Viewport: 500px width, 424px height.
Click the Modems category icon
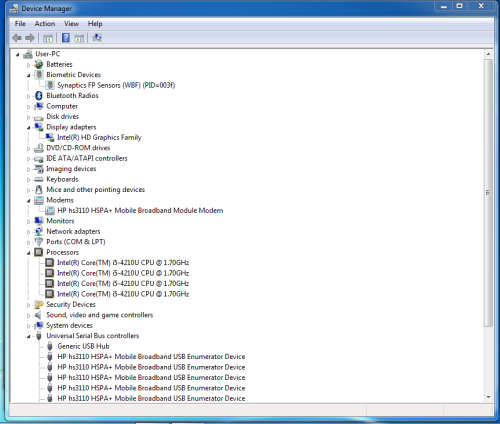coord(39,200)
